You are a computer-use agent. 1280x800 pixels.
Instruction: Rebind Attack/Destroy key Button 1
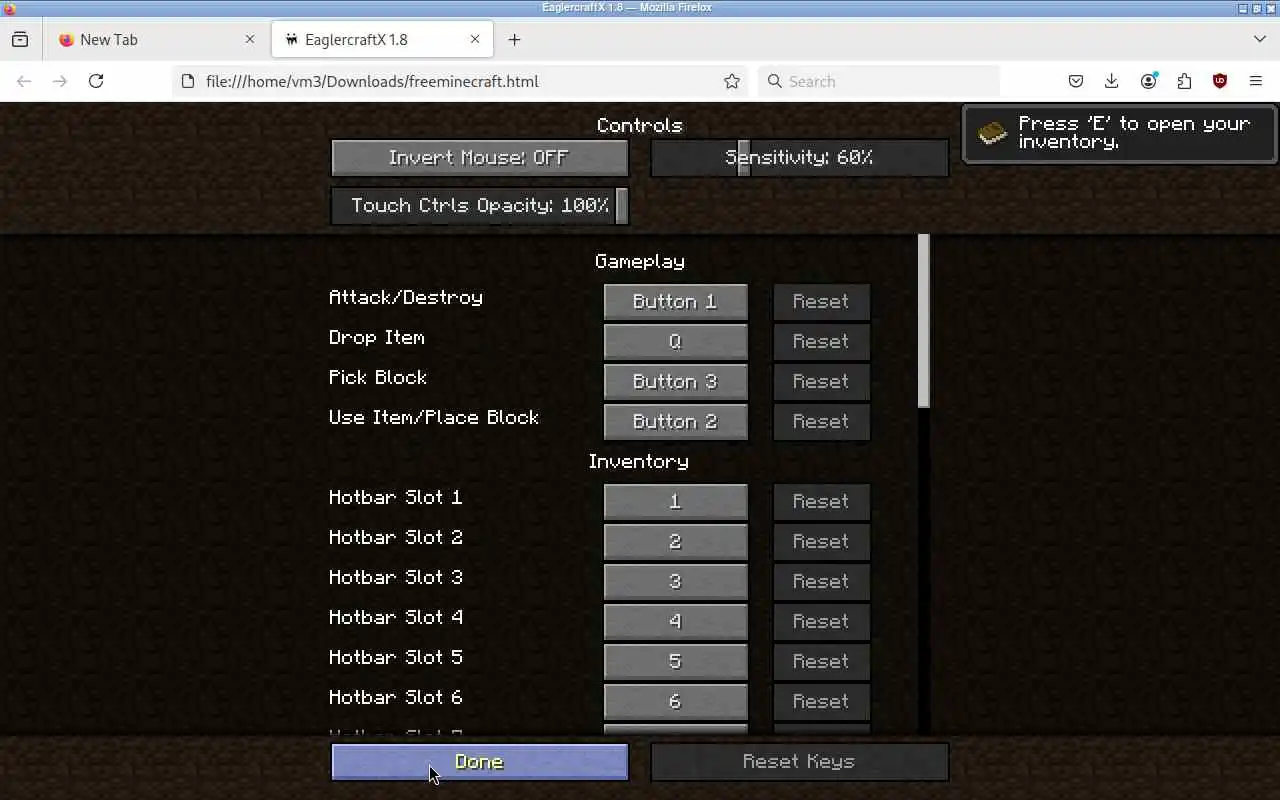[676, 301]
